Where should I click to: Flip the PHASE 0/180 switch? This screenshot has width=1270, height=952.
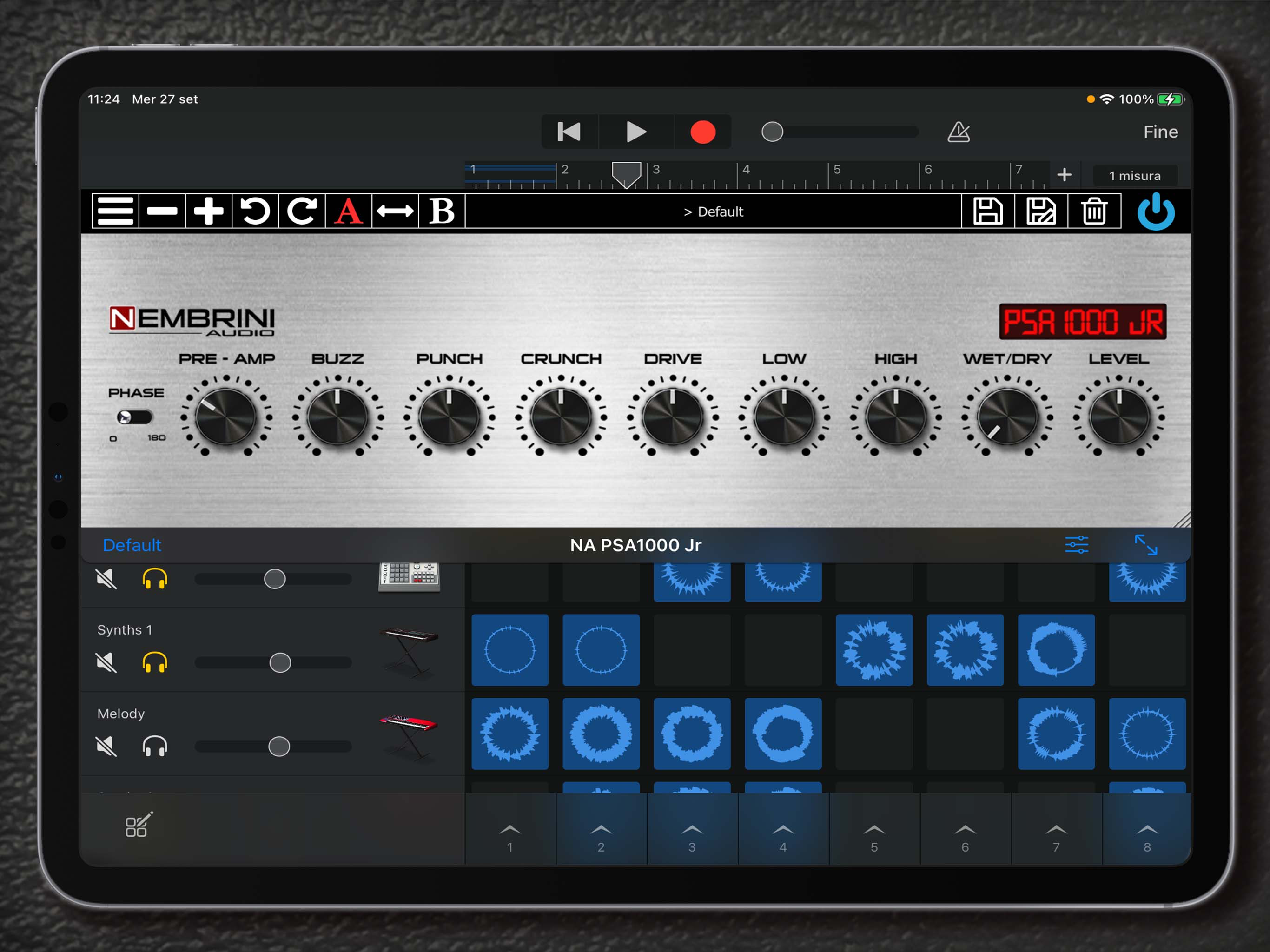pyautogui.click(x=134, y=417)
